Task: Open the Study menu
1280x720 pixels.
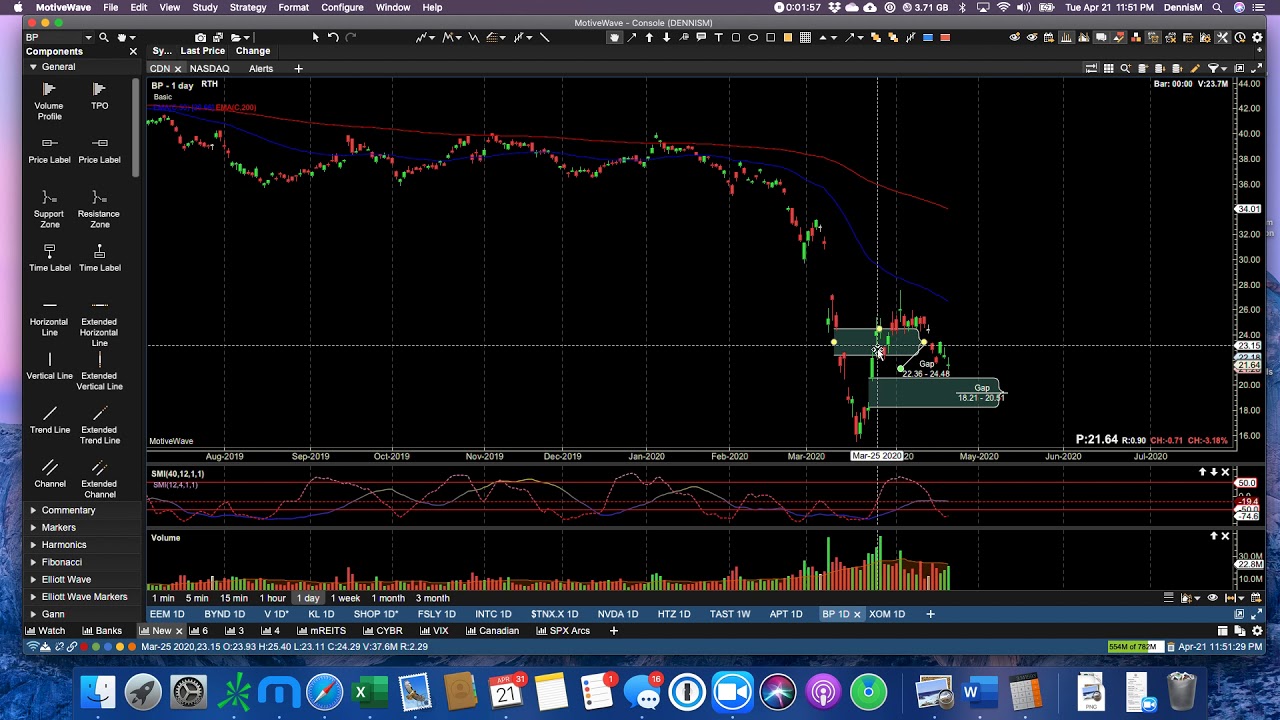Action: [x=205, y=7]
